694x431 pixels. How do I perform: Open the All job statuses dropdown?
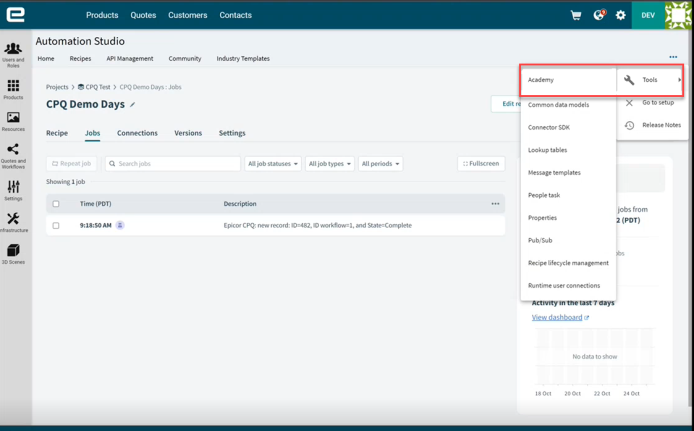coord(273,164)
